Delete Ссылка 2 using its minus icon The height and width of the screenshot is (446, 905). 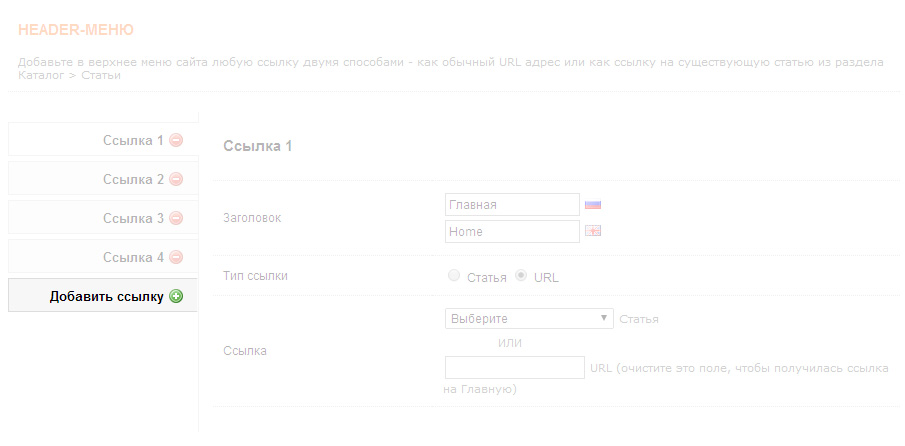(176, 180)
